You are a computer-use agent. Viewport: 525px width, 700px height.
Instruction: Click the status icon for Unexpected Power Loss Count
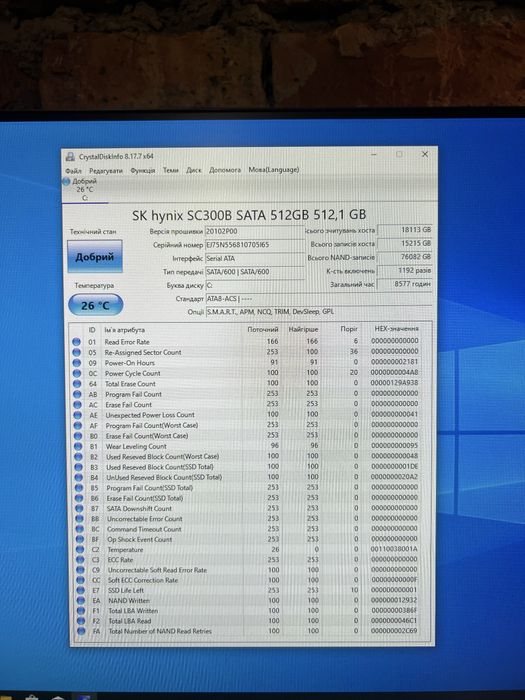coord(78,415)
